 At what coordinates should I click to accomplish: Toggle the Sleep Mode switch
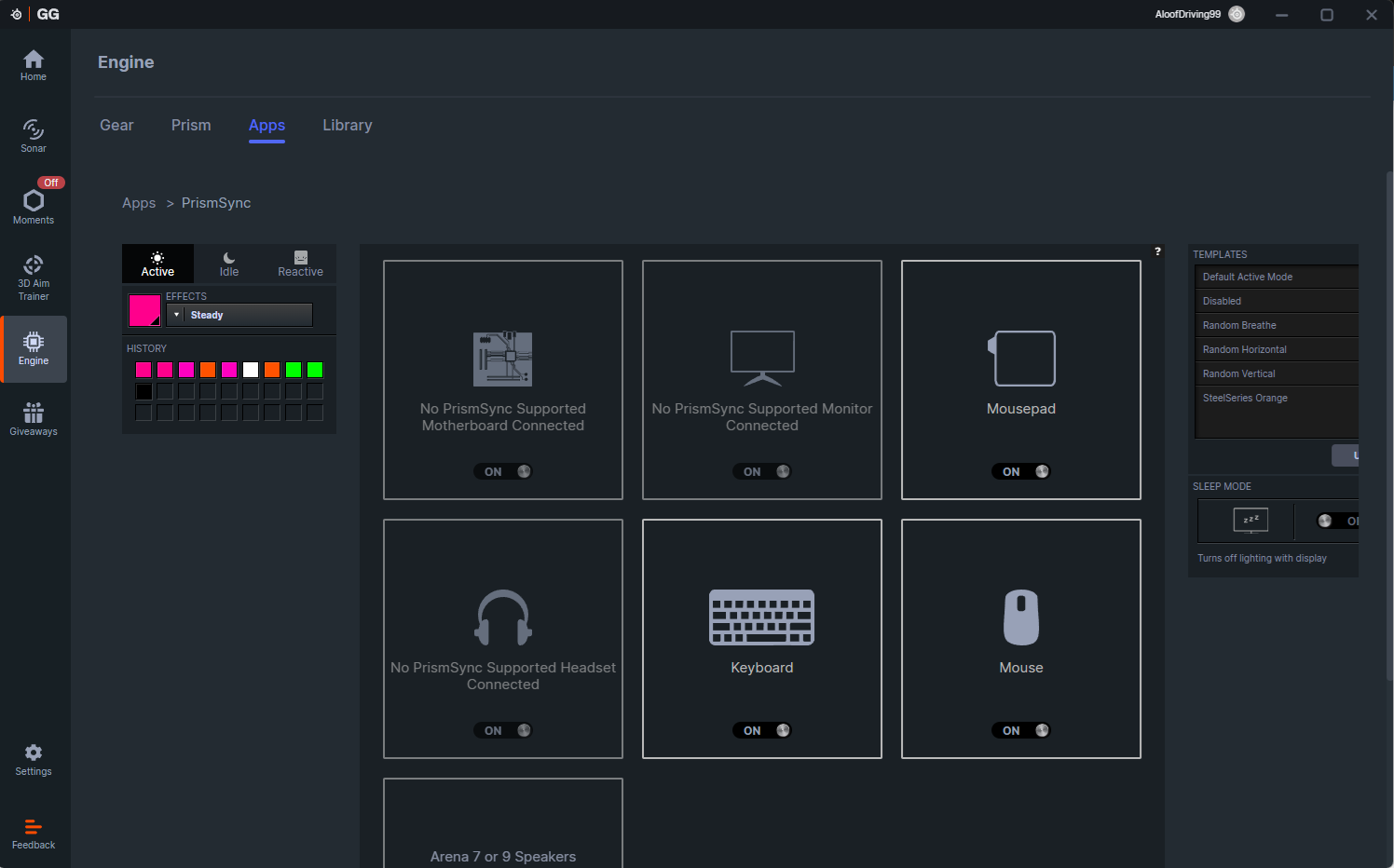click(x=1337, y=521)
